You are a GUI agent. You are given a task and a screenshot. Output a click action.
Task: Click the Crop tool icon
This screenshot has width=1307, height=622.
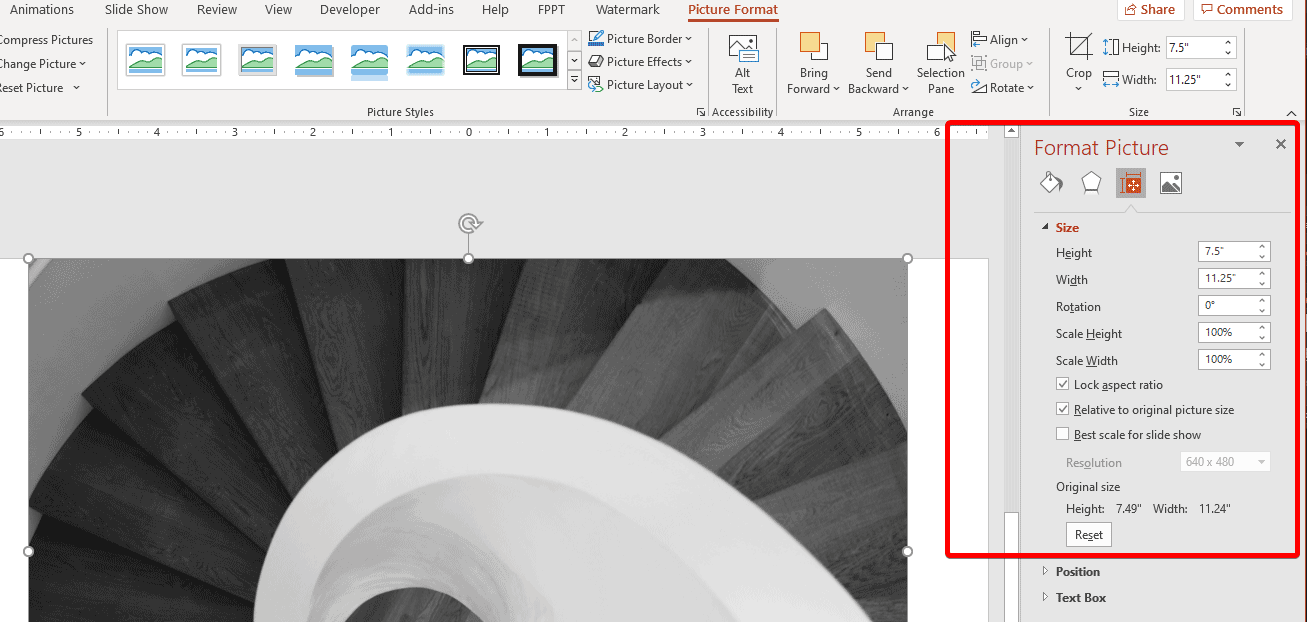[1078, 48]
